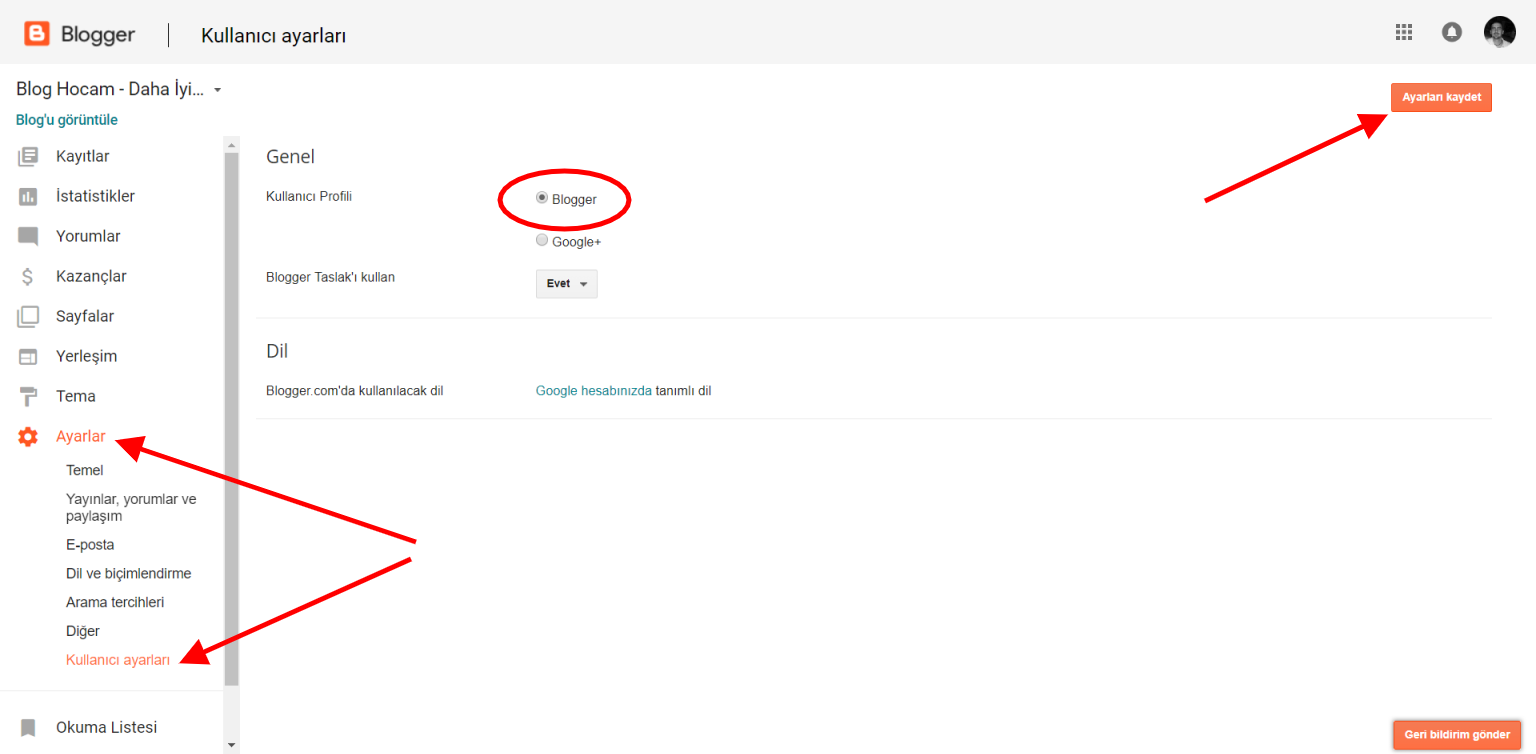Open Arama tercihleri settings

point(115,602)
